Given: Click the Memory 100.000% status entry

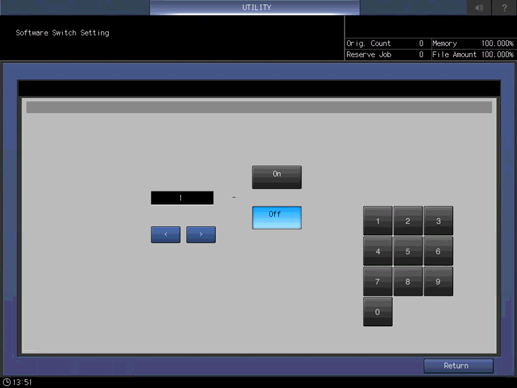Looking at the screenshot, I should coord(473,43).
